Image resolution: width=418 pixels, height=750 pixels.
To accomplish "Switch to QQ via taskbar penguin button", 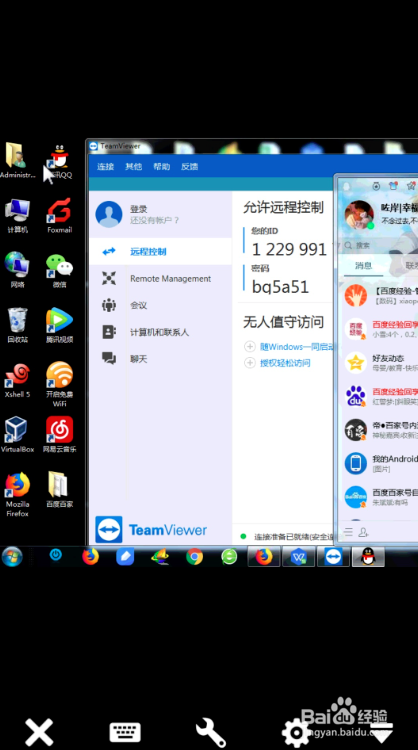I will pyautogui.click(x=368, y=557).
